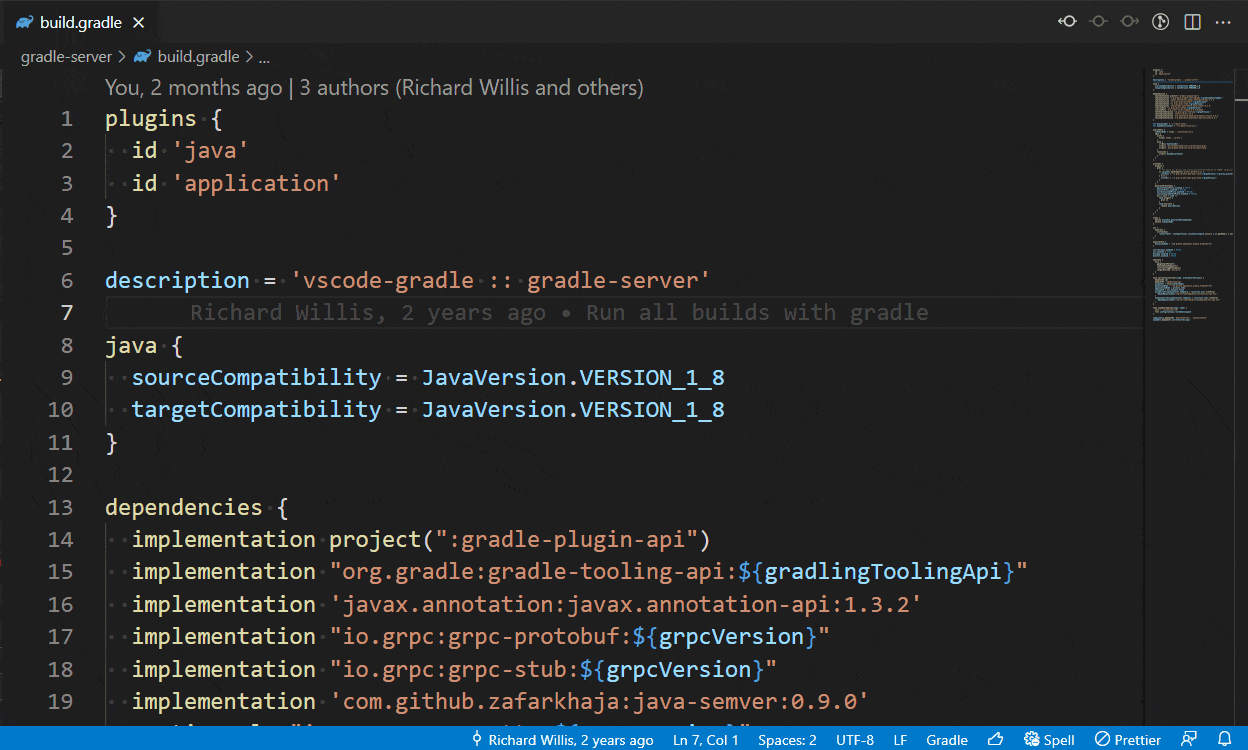1248x750 pixels.
Task: Click the gradle-server breadcrumb segment
Action: coord(66,57)
